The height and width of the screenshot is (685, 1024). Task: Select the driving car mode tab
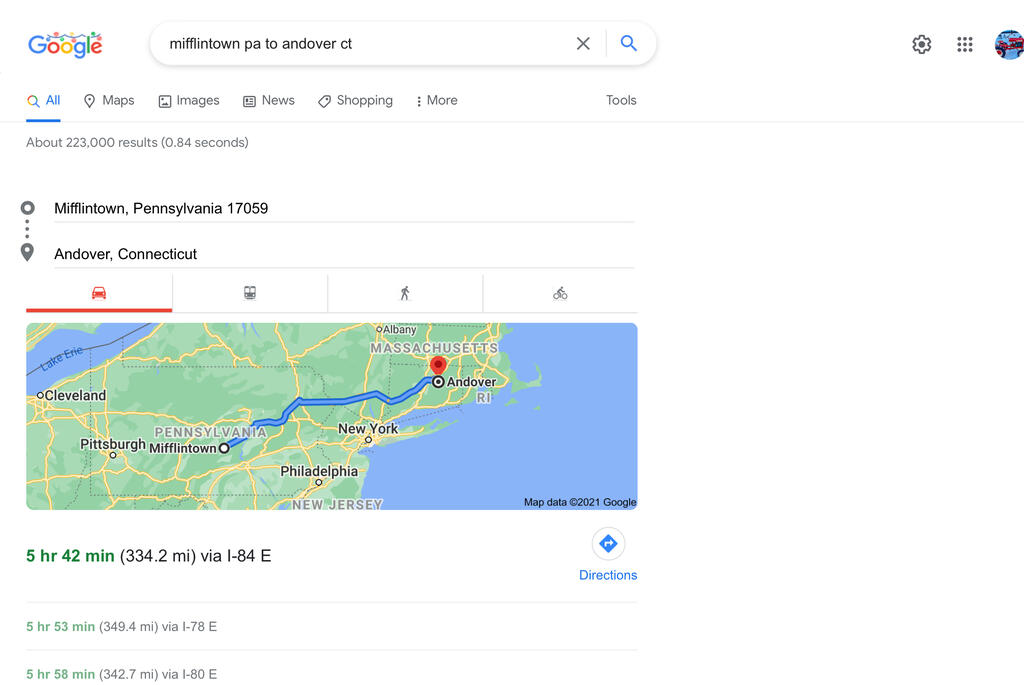point(99,293)
